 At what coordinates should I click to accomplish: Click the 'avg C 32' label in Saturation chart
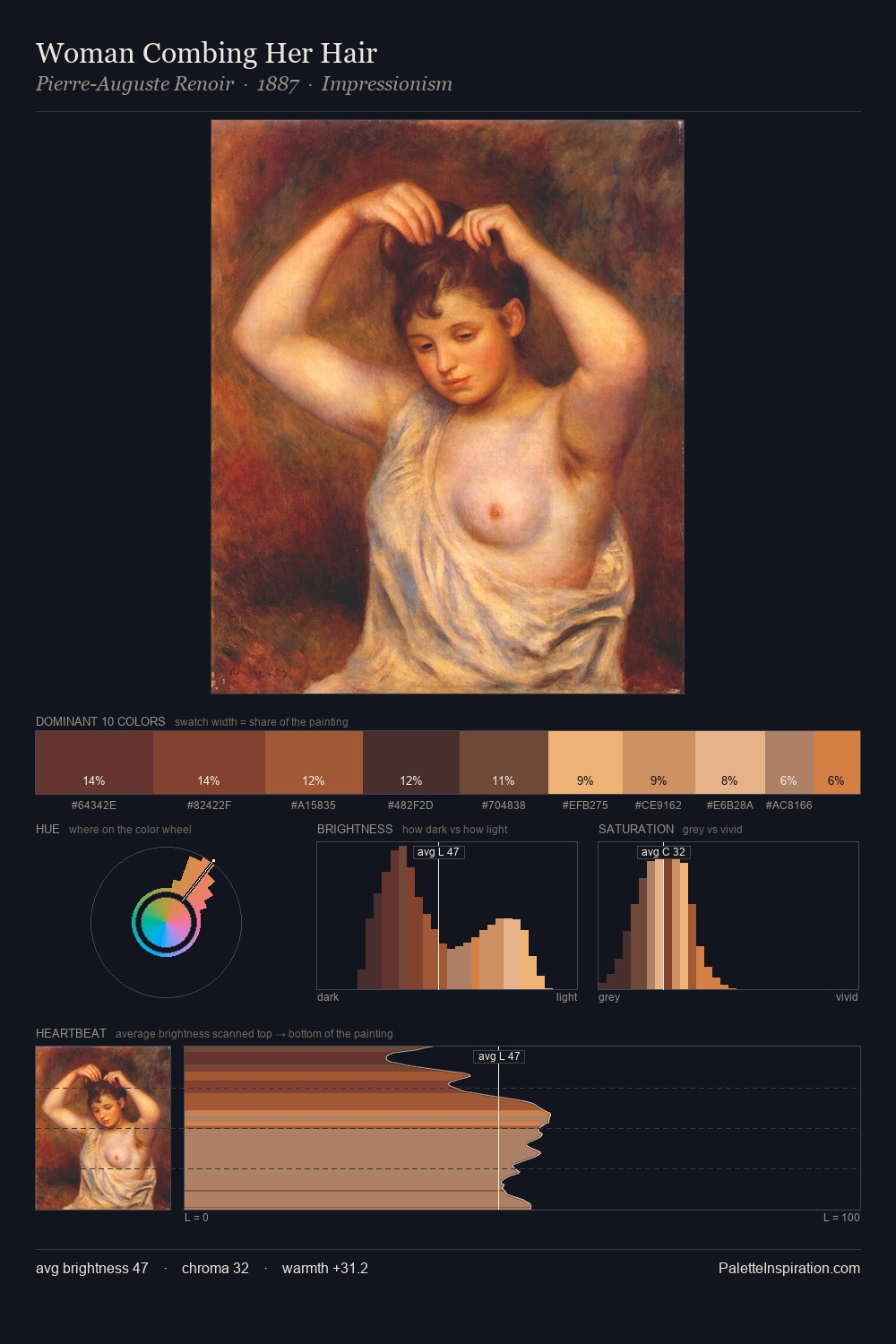point(664,852)
